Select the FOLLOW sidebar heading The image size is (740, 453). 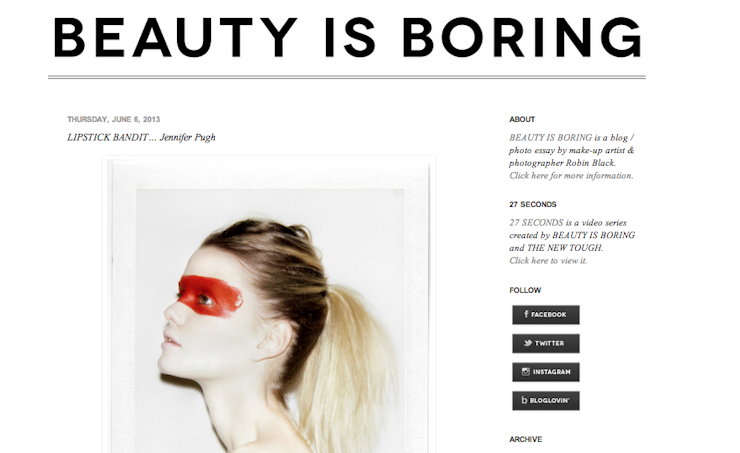point(525,290)
